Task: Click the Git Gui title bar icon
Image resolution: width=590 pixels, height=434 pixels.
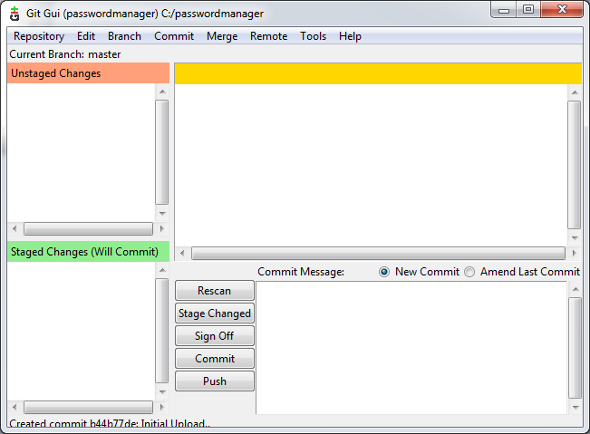Action: [x=14, y=14]
